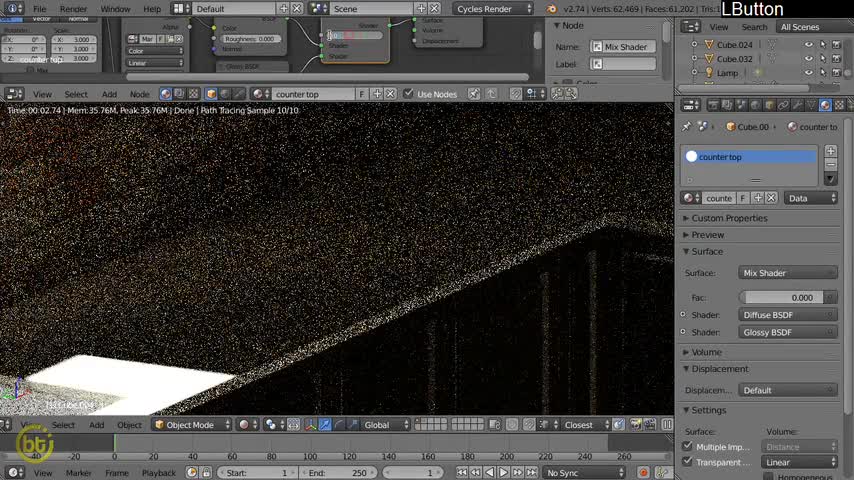Add a new material slot with plus
Viewport: 854px width, 480px height.
(x=830, y=150)
